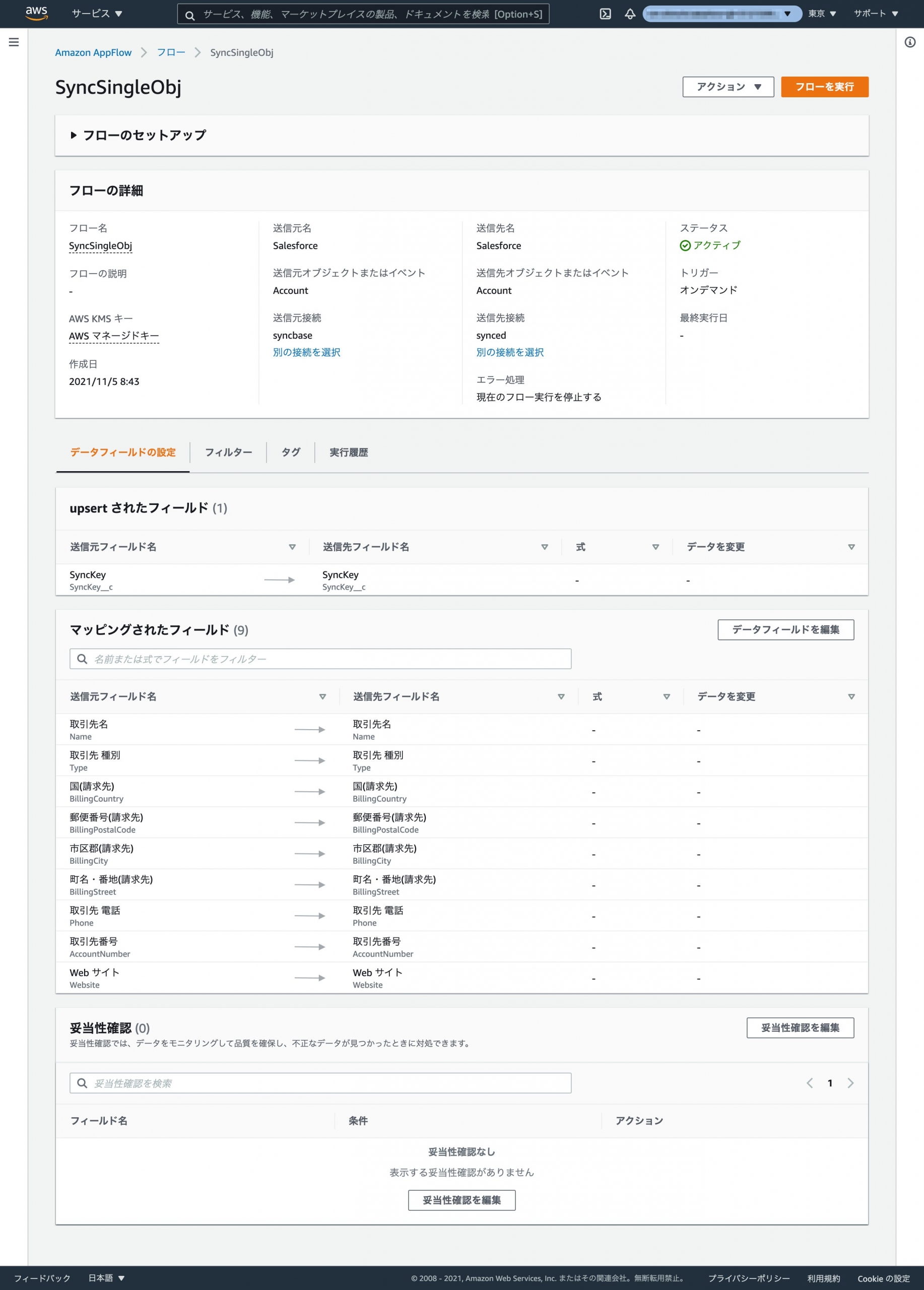Open the 東京 region dropdown
The width and height of the screenshot is (924, 1290).
coord(822,14)
